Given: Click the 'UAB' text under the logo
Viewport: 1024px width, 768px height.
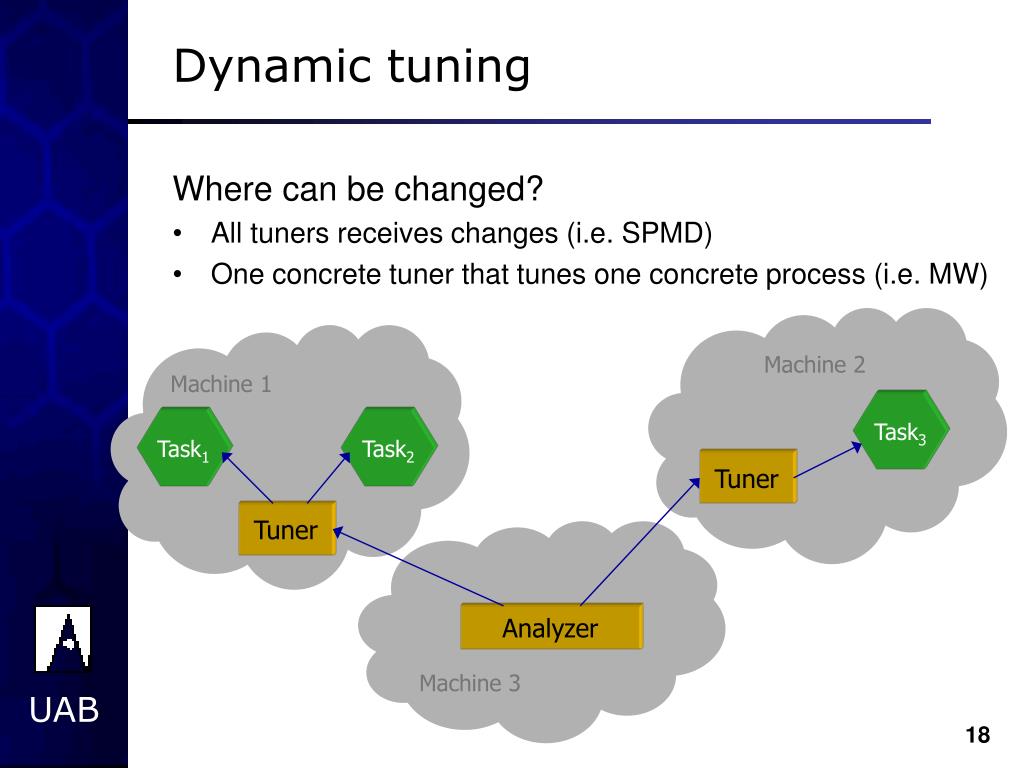Looking at the screenshot, I should [x=64, y=710].
